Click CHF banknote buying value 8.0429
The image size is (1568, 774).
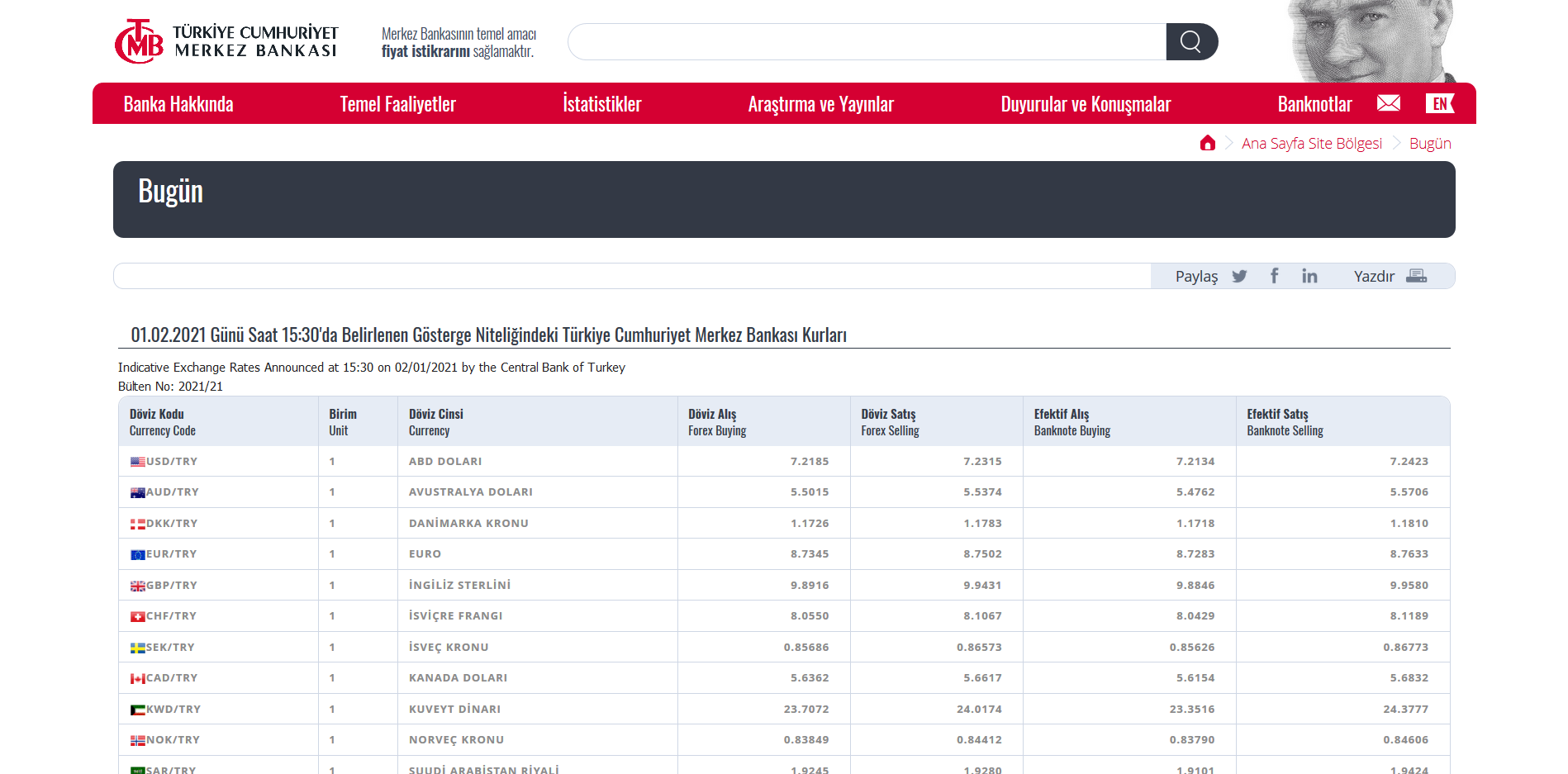pyautogui.click(x=1195, y=616)
